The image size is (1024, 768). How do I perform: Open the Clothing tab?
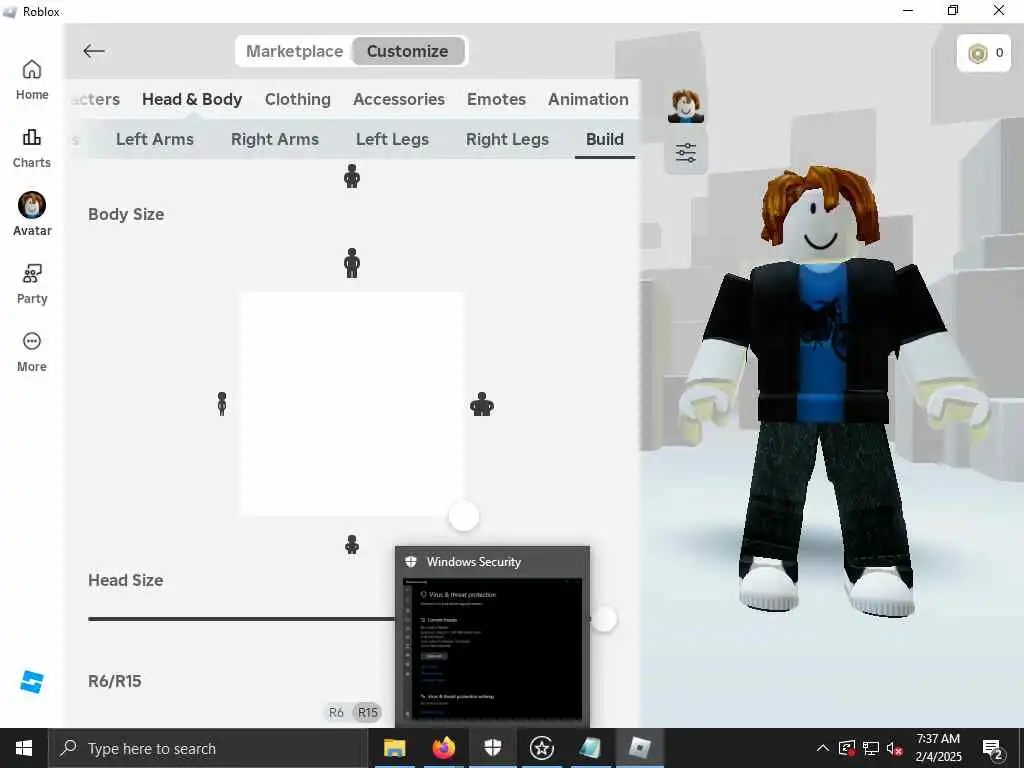pos(298,99)
